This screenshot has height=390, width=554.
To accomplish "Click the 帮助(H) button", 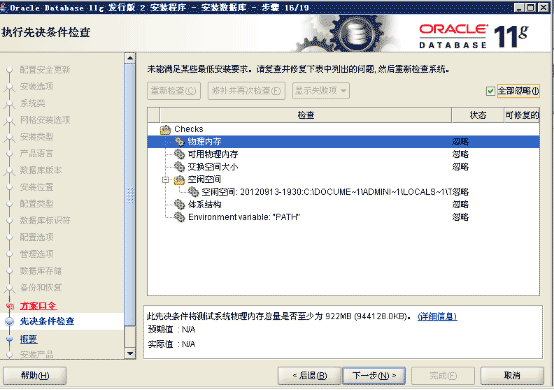I will 35,376.
